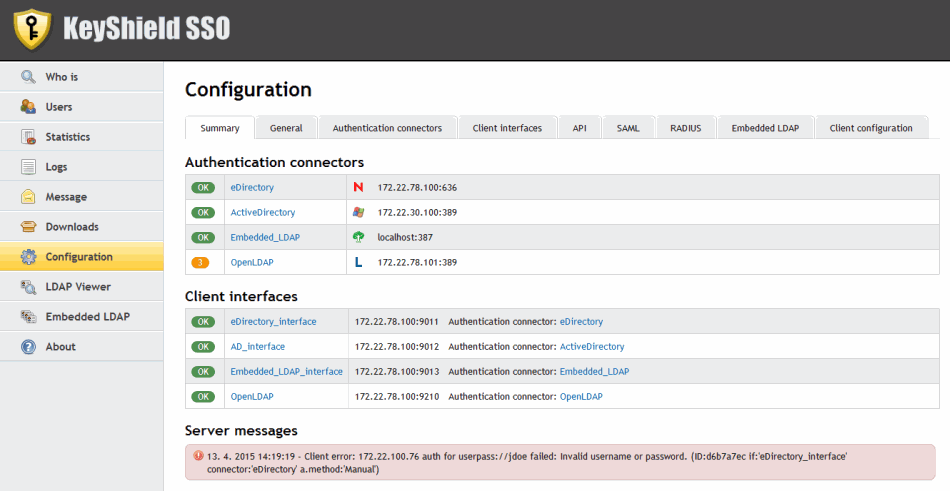This screenshot has height=491, width=950.
Task: Open LDAP Viewer in the sidebar
Action: click(x=82, y=287)
